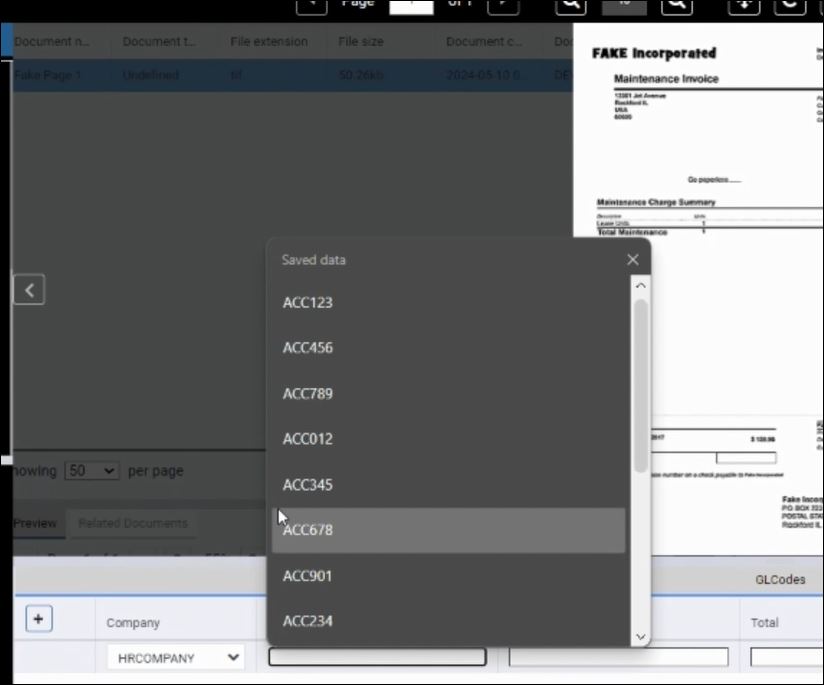Collapse panel with left chevron arrow
Screen dimensions: 824x685
click(x=29, y=290)
